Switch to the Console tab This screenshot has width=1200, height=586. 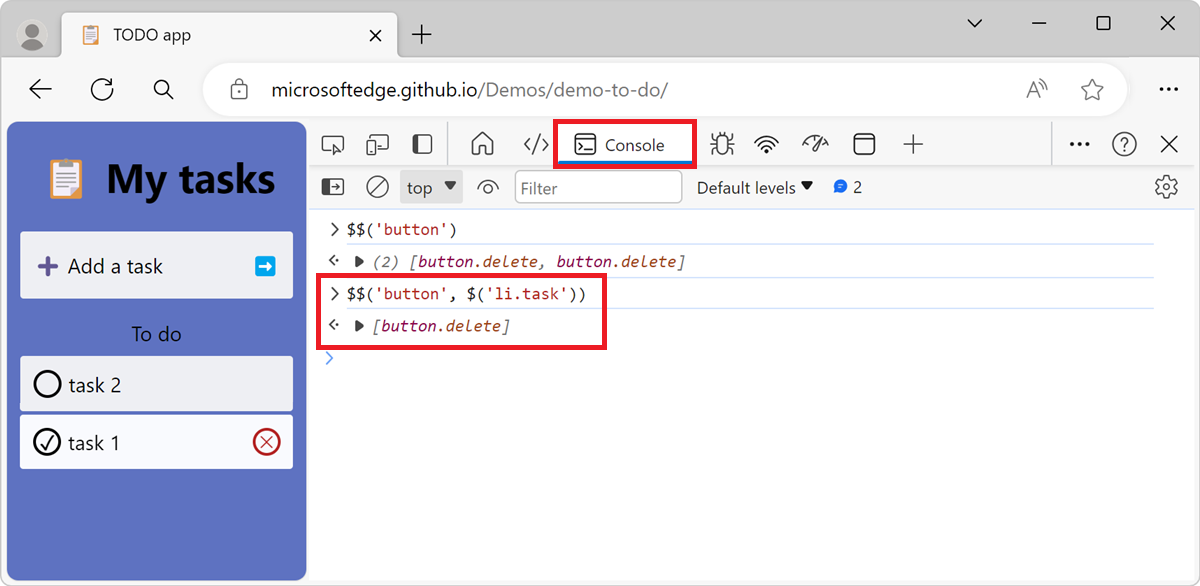(x=624, y=143)
